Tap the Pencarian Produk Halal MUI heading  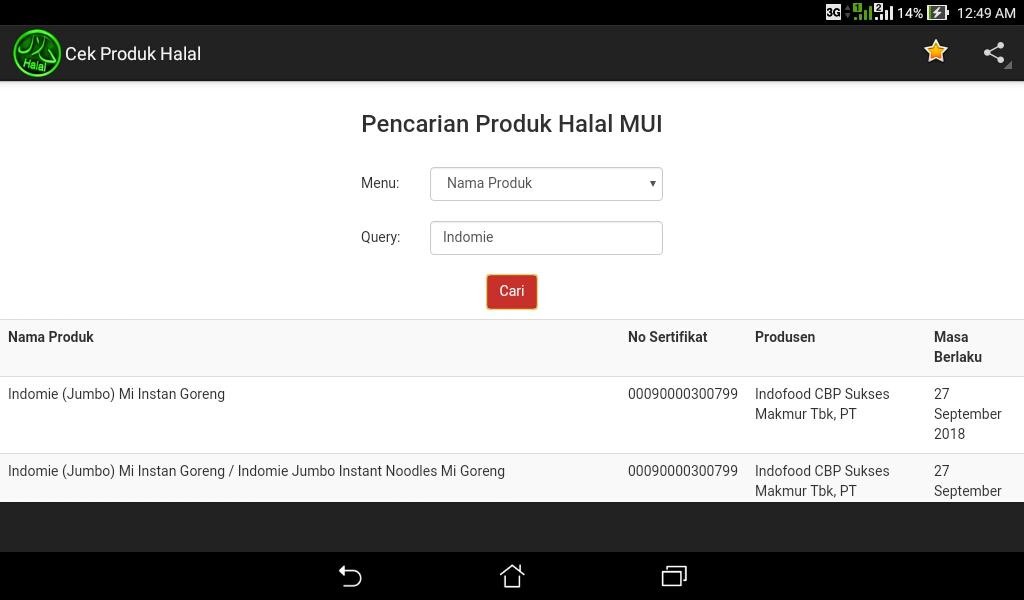pyautogui.click(x=512, y=124)
